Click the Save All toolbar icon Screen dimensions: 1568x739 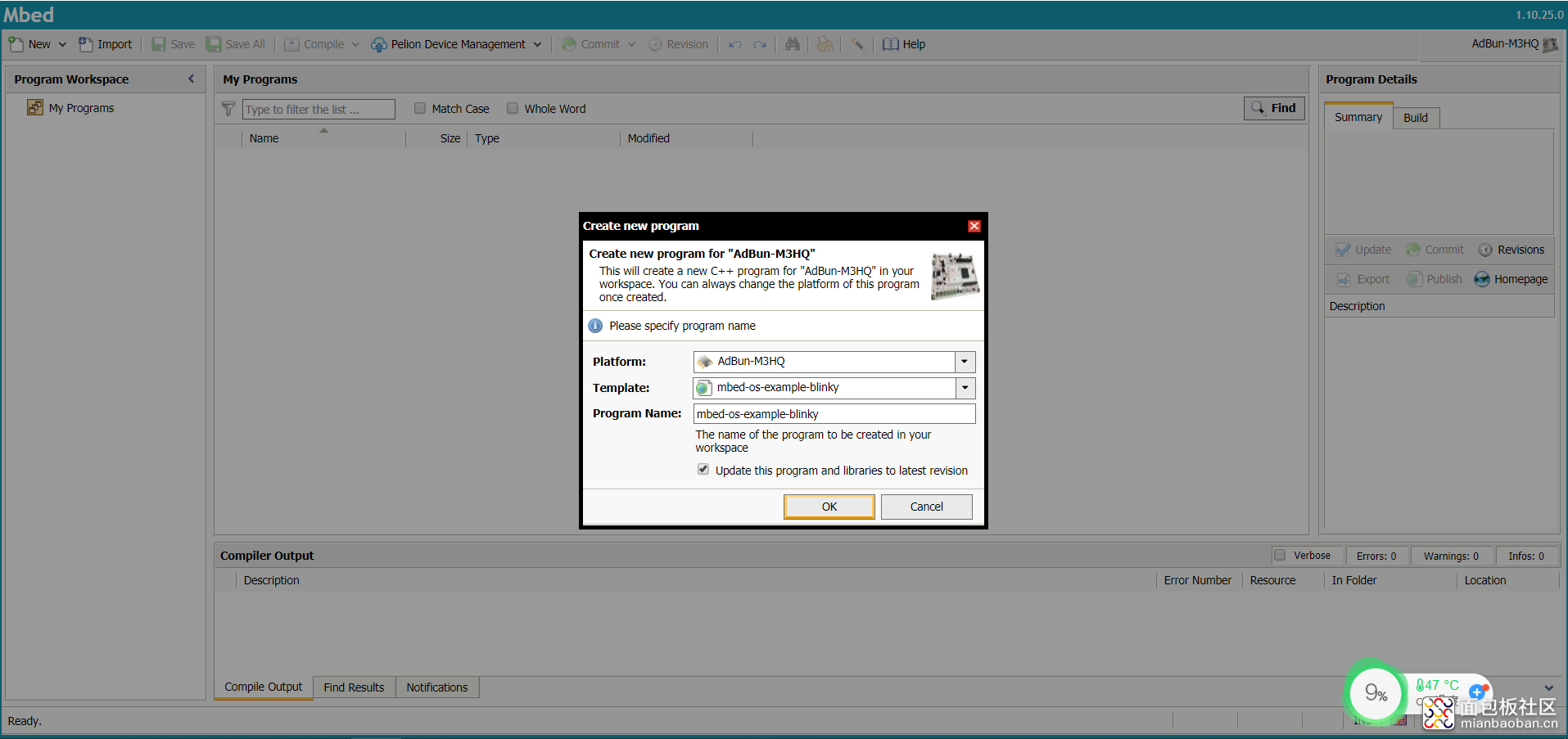click(214, 44)
